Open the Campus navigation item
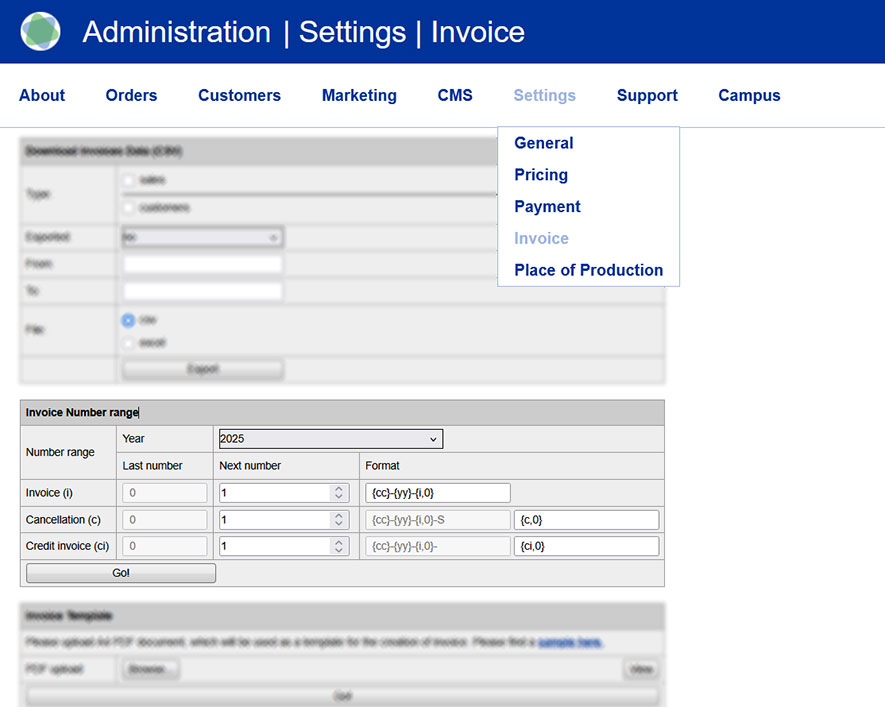 [749, 96]
